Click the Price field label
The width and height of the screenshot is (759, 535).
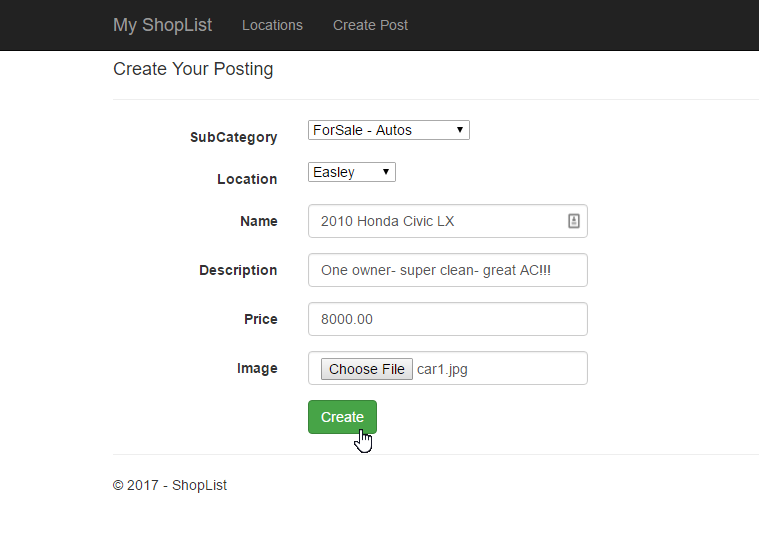261,319
